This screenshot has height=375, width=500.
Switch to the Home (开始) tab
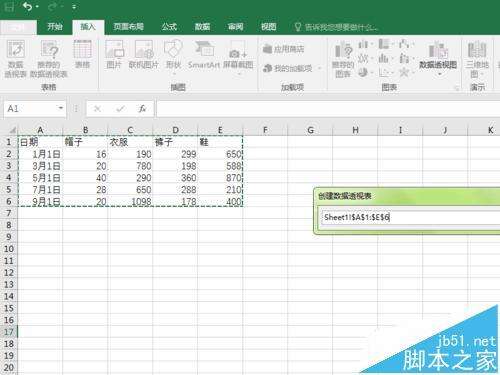(55, 26)
